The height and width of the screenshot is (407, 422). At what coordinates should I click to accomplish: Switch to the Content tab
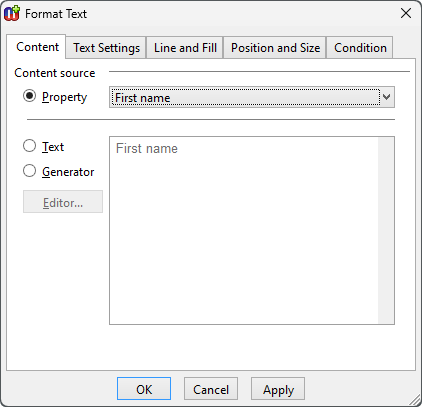pos(37,47)
